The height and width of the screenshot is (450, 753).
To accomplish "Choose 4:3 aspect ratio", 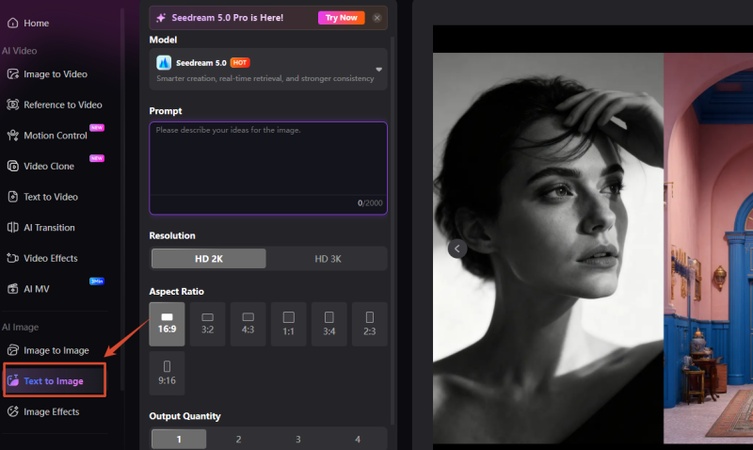I will click(248, 324).
